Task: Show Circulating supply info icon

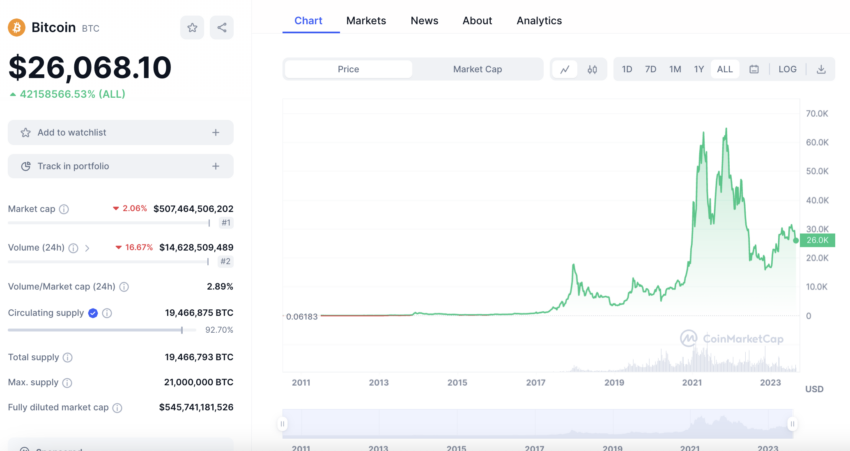Action: 107,313
